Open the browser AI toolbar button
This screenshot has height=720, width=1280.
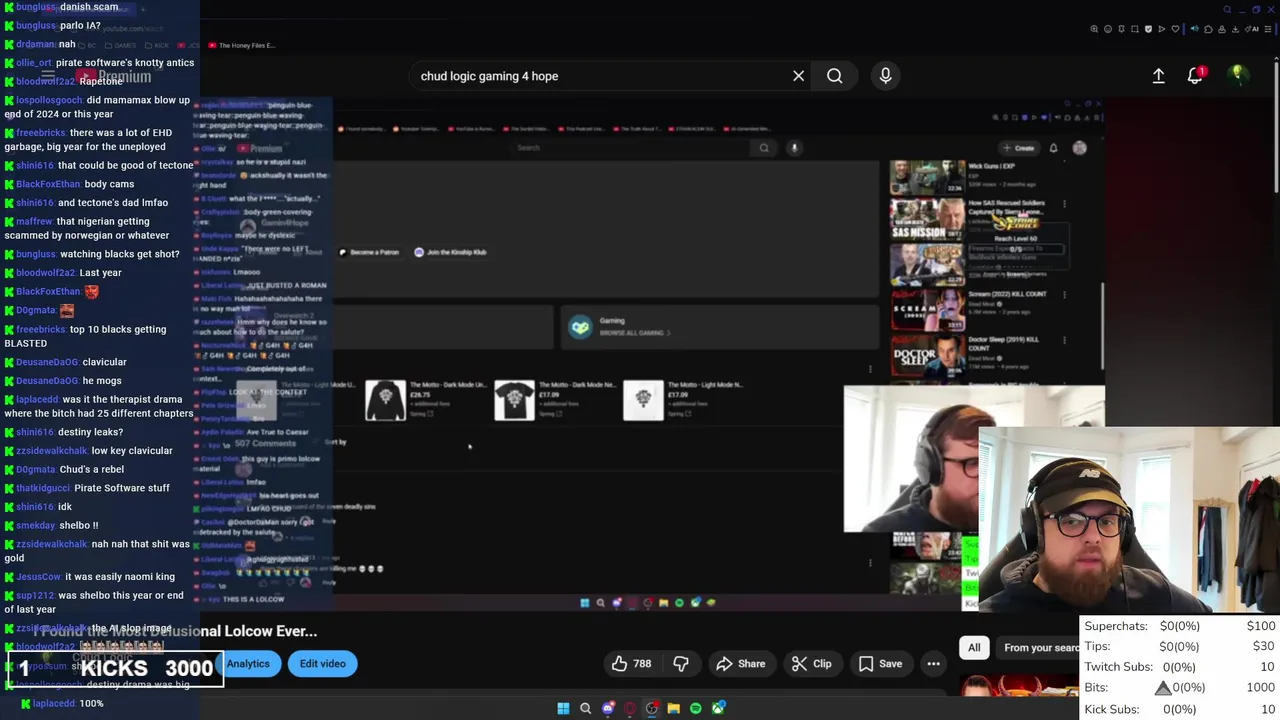tap(1252, 29)
